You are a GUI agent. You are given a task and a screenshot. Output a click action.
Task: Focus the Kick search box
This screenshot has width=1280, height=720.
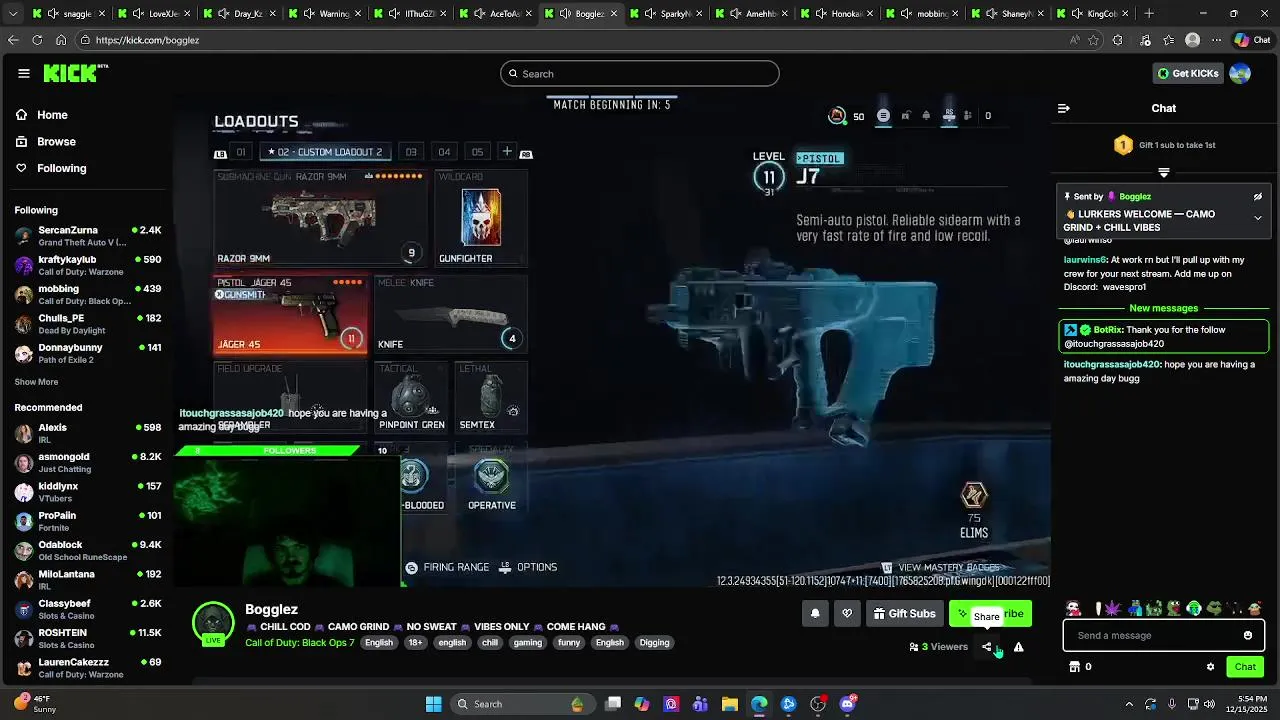point(640,73)
